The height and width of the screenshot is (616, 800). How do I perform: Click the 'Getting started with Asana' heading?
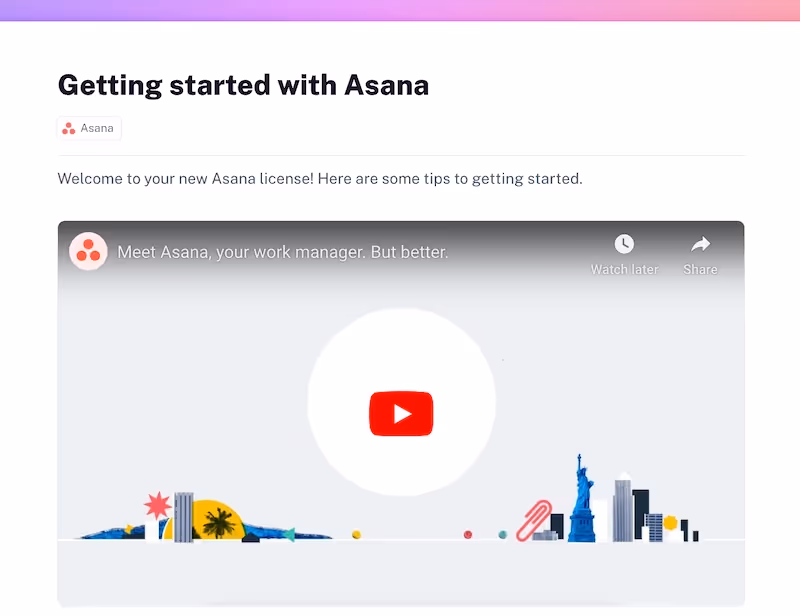[243, 85]
